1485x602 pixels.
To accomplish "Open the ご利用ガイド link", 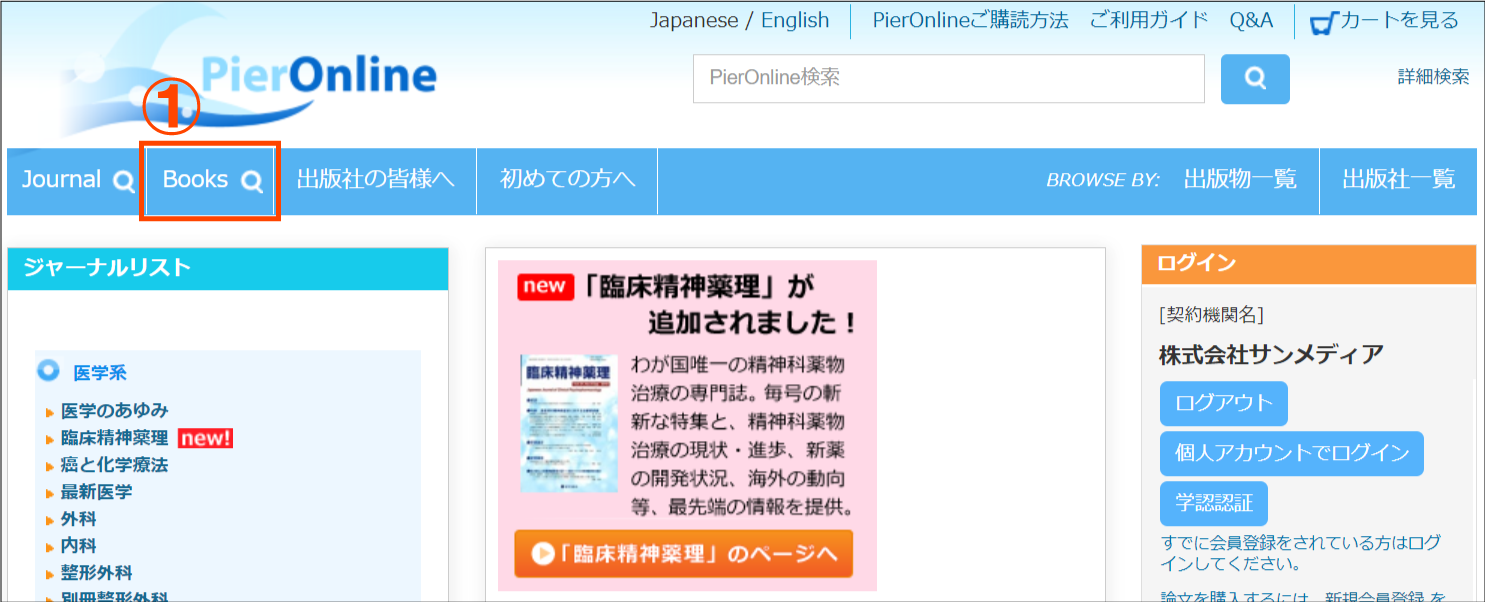I will (1149, 20).
